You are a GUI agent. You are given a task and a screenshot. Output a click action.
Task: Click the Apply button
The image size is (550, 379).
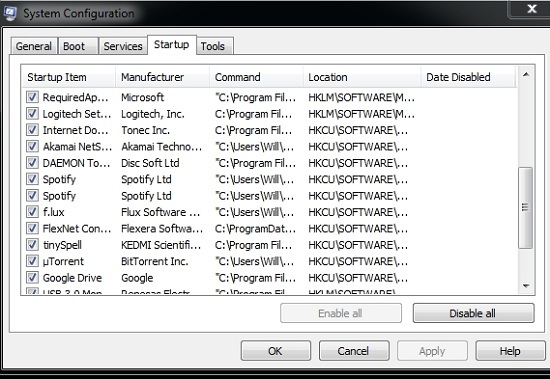[432, 351]
